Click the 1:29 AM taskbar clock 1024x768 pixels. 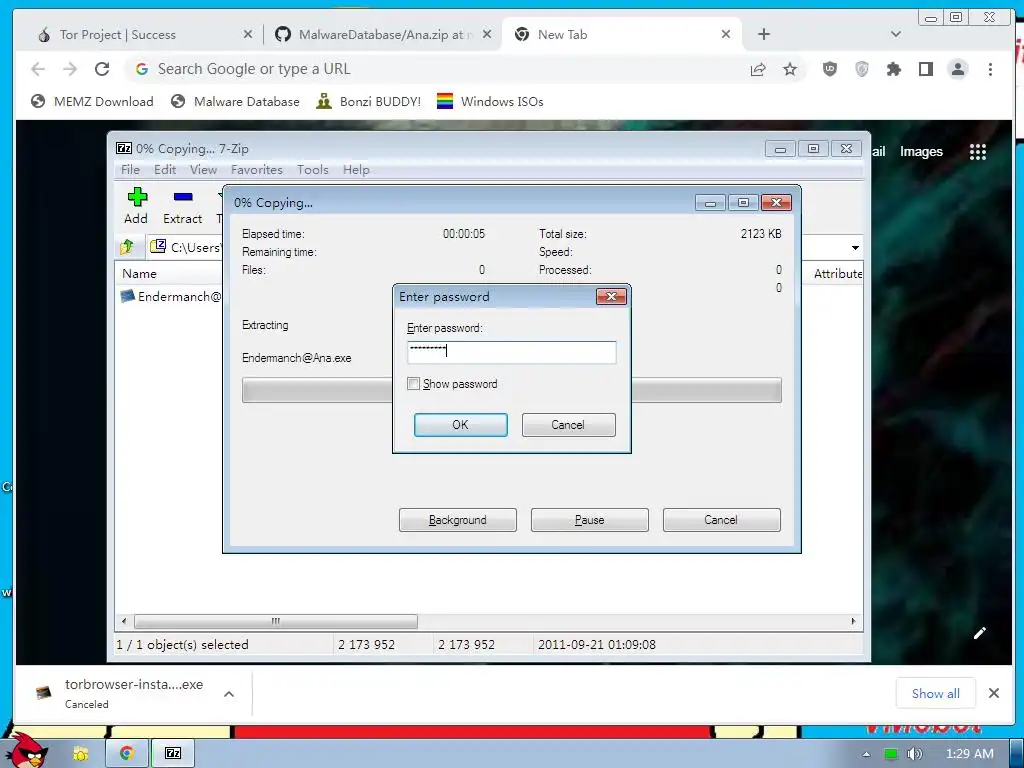coord(970,754)
